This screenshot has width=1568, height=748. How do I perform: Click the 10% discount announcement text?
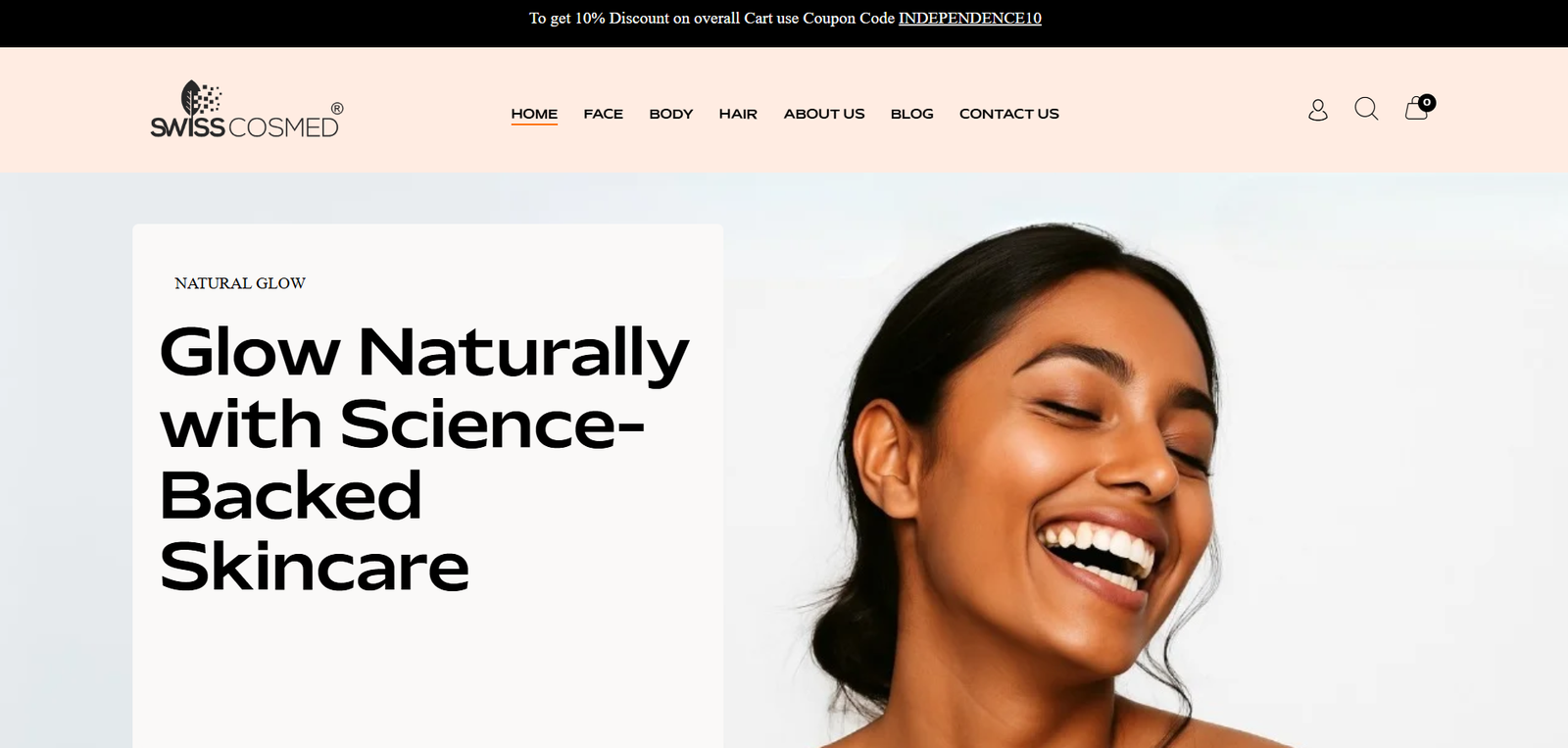(x=713, y=19)
